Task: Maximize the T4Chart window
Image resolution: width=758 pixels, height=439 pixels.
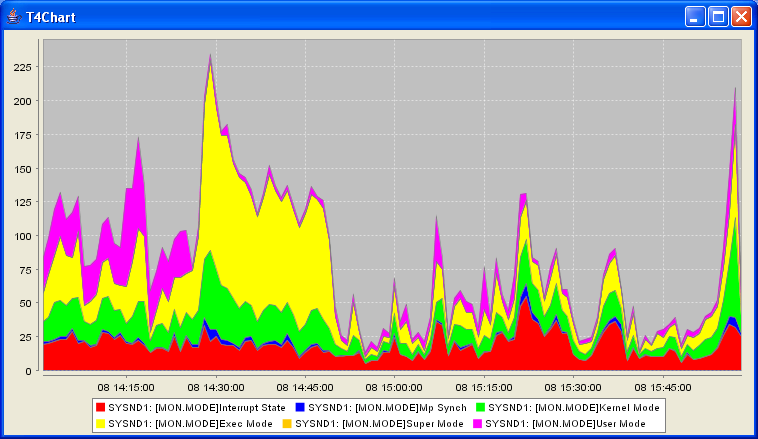Action: 718,17
